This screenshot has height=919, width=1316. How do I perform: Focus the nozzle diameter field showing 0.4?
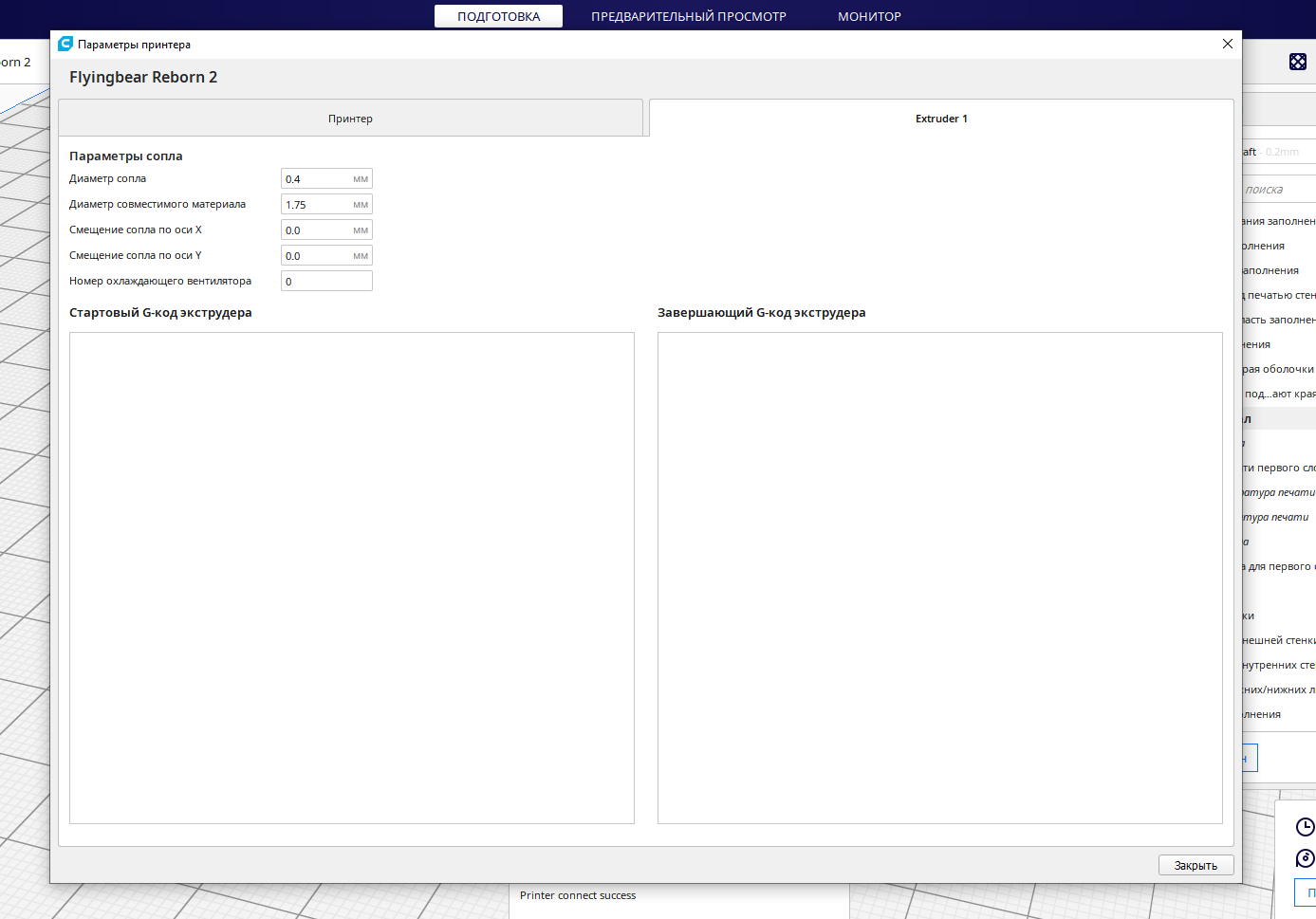(x=326, y=178)
